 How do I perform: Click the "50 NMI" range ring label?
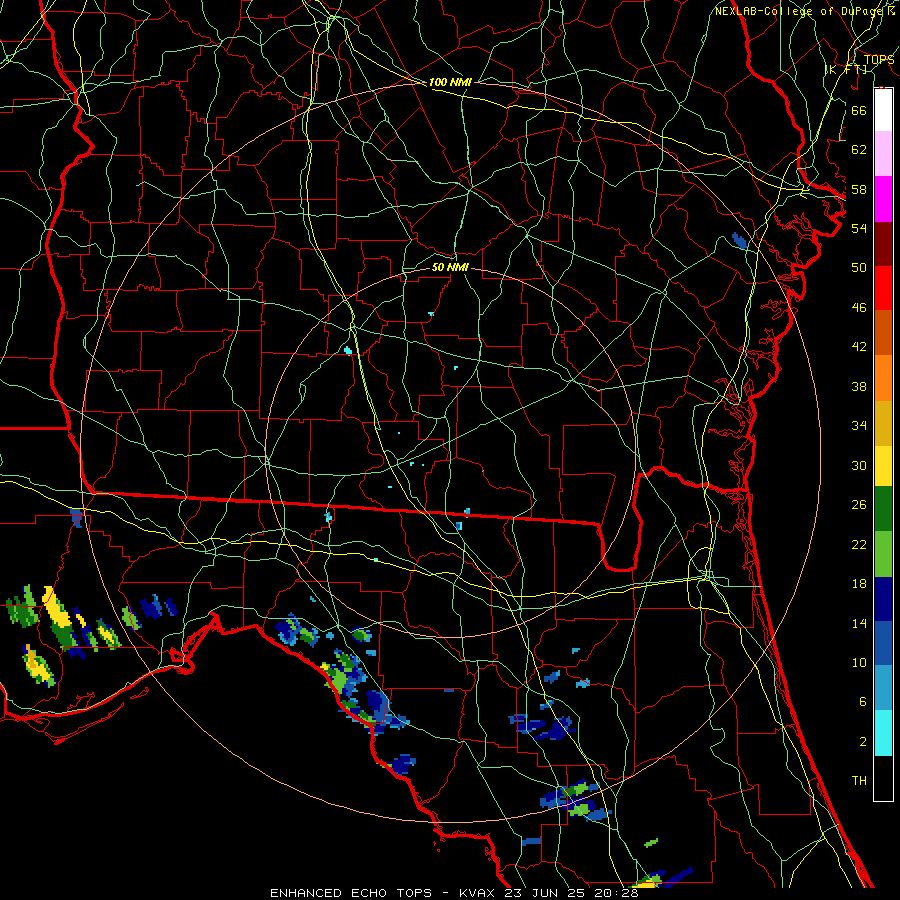[x=450, y=267]
